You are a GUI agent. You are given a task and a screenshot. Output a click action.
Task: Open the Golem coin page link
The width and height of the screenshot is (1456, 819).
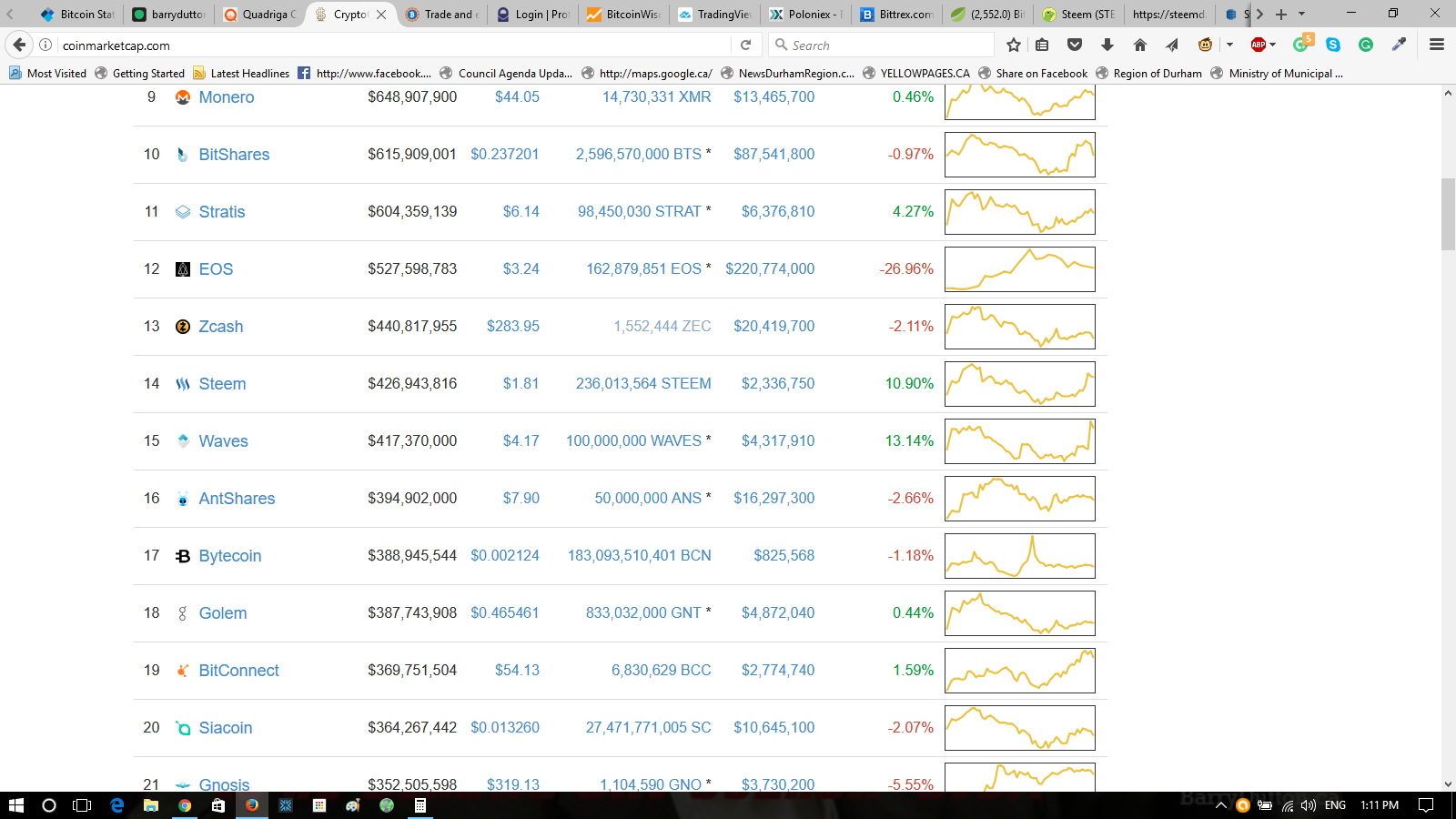(x=223, y=613)
